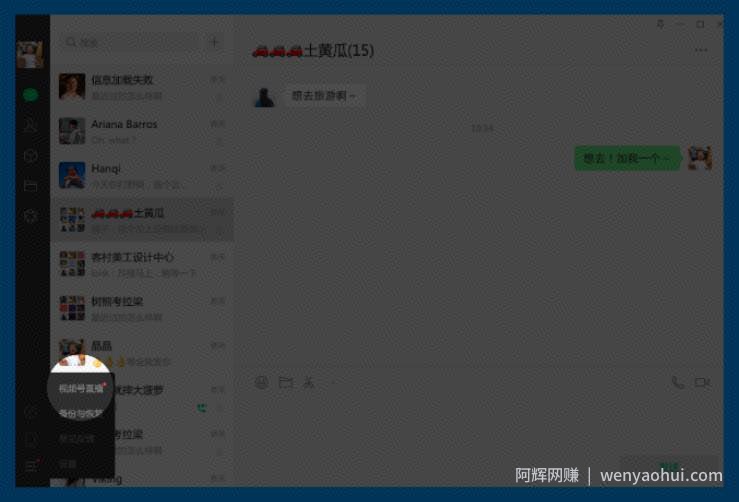Click the search box above chat list
The height and width of the screenshot is (502, 739).
pos(130,42)
